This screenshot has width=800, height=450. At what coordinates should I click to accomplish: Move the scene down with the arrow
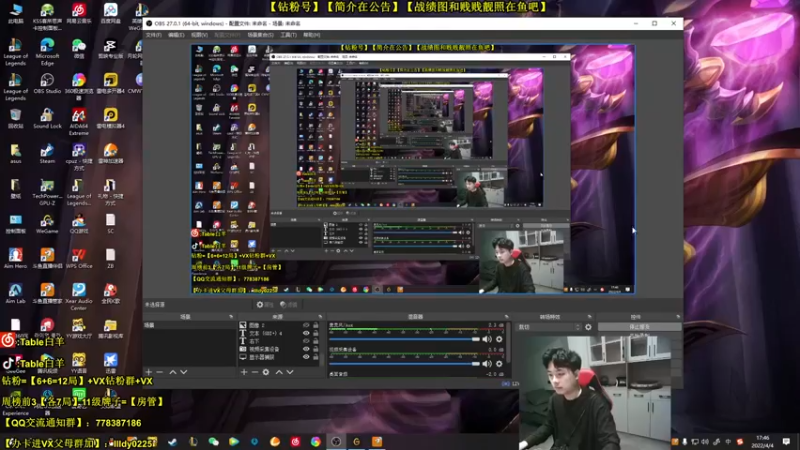click(184, 372)
